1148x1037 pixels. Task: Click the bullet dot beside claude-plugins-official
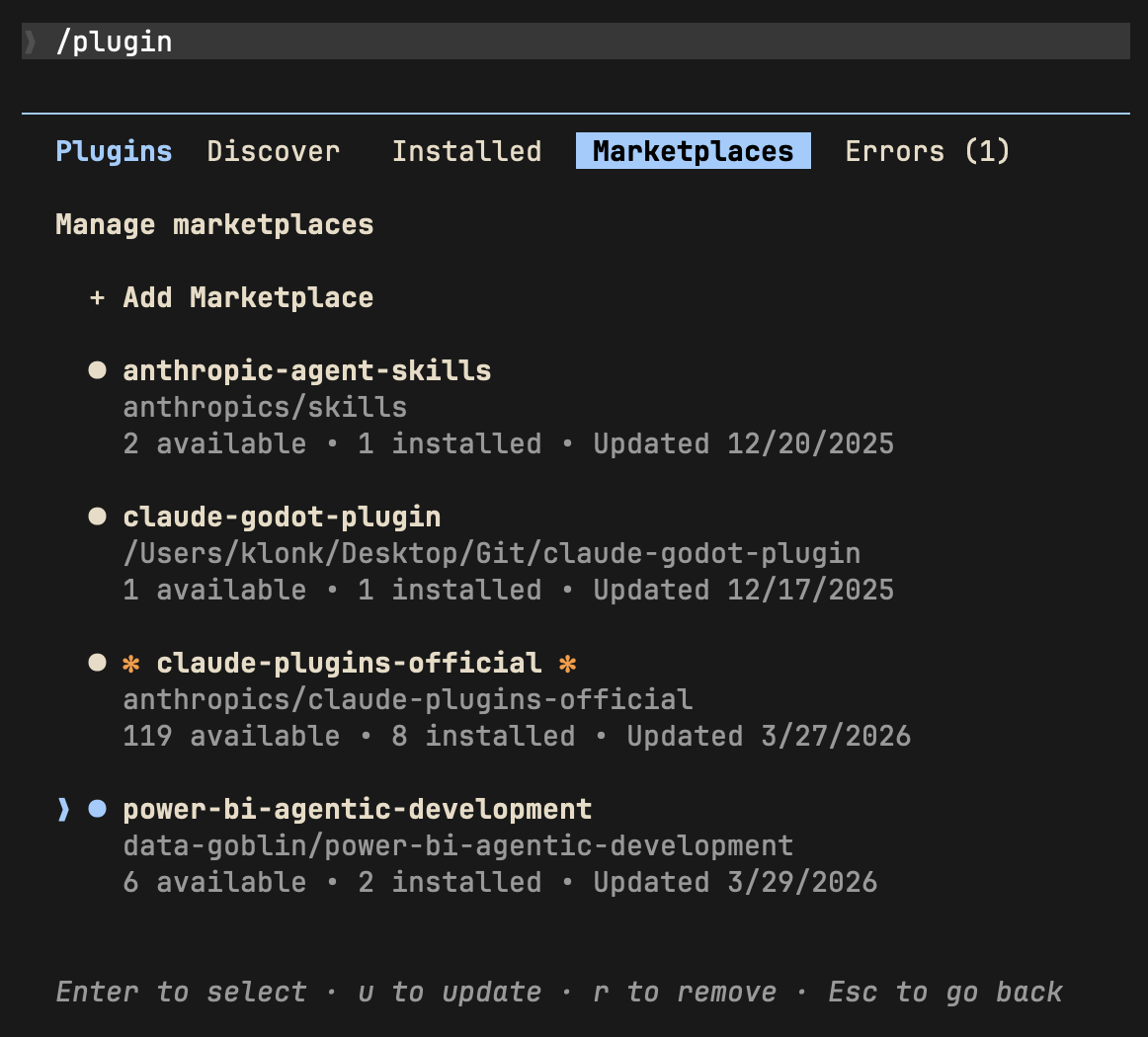pyautogui.click(x=98, y=663)
